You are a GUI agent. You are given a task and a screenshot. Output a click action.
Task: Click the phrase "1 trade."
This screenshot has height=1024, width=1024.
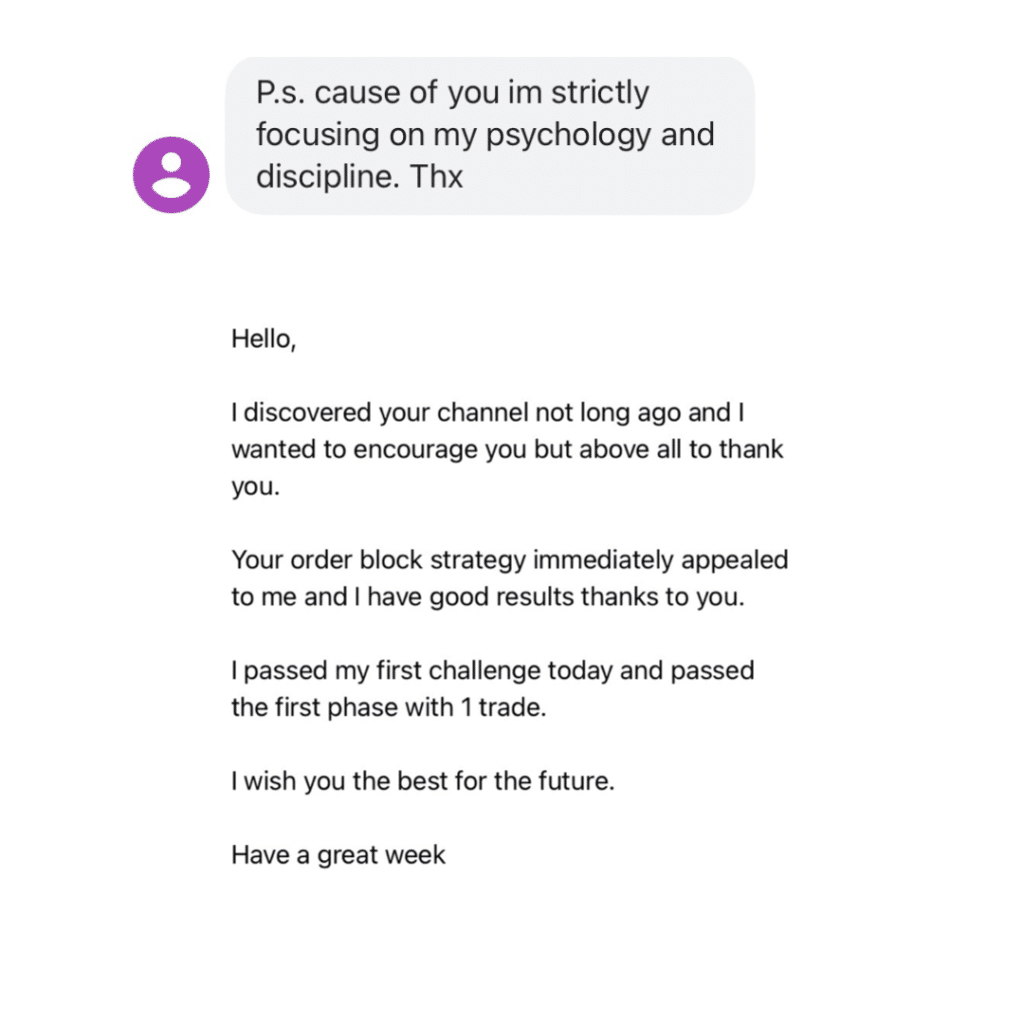[x=503, y=708]
